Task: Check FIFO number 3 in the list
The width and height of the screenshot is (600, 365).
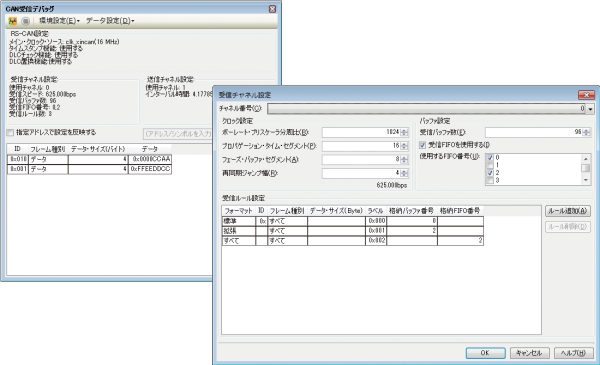Action: (490, 180)
